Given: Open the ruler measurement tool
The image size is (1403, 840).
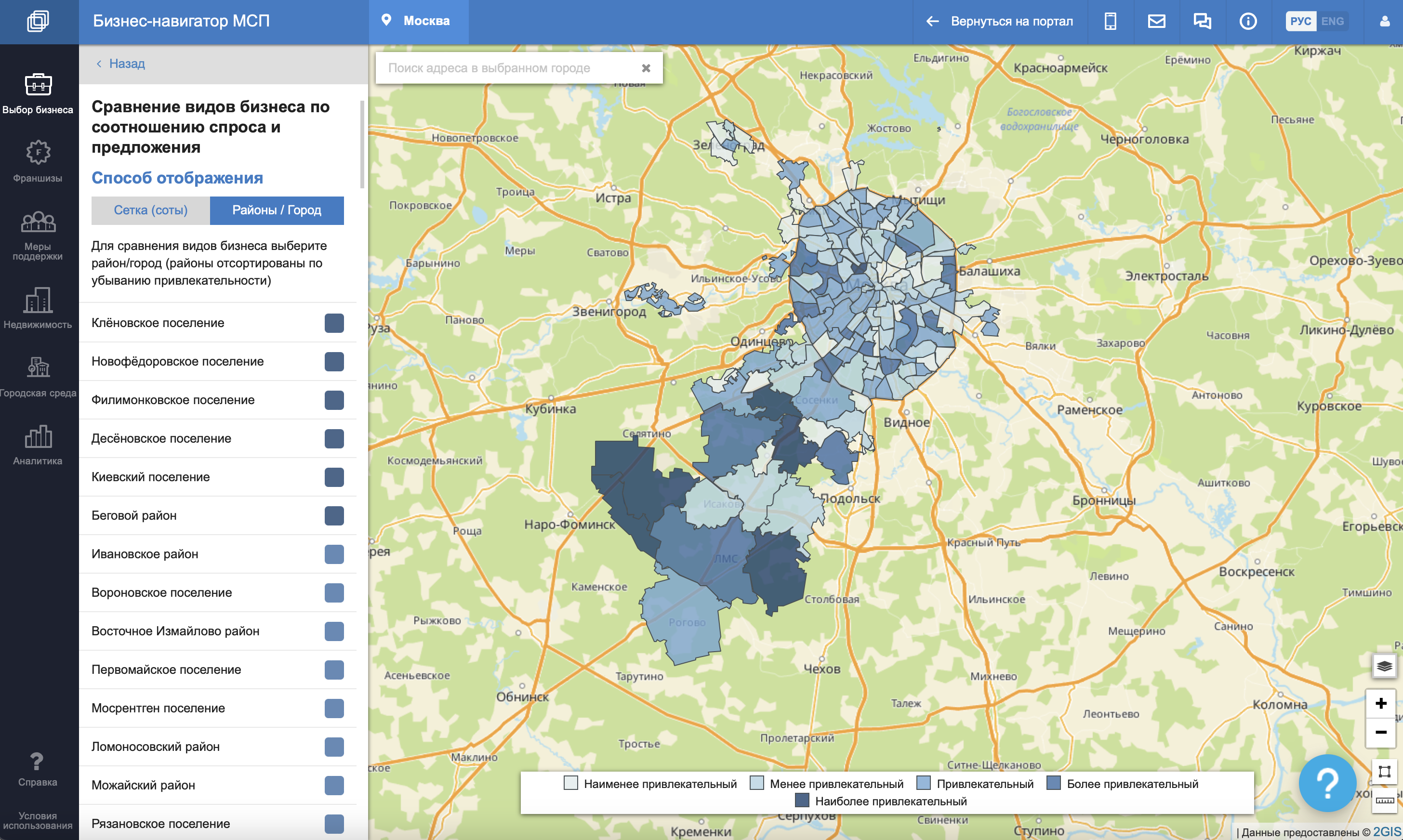Looking at the screenshot, I should click(1384, 801).
